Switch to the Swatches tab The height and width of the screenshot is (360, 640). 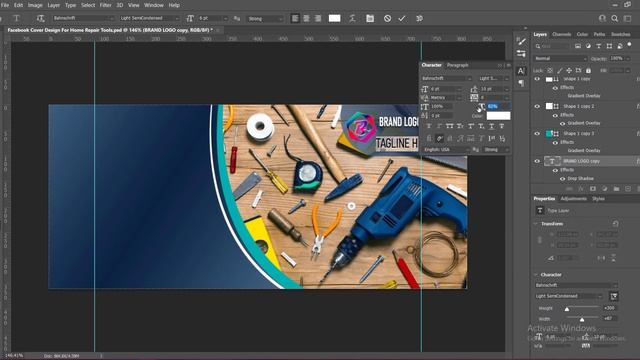620,34
